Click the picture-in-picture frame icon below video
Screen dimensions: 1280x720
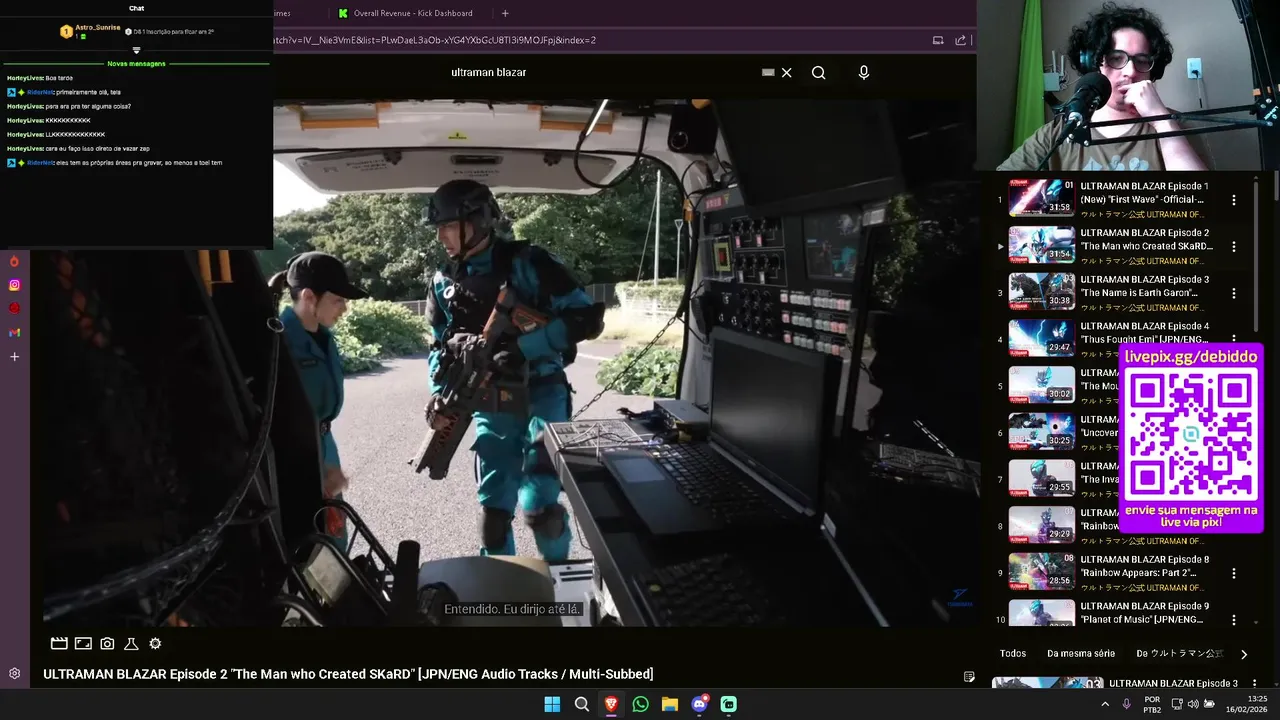[83, 644]
